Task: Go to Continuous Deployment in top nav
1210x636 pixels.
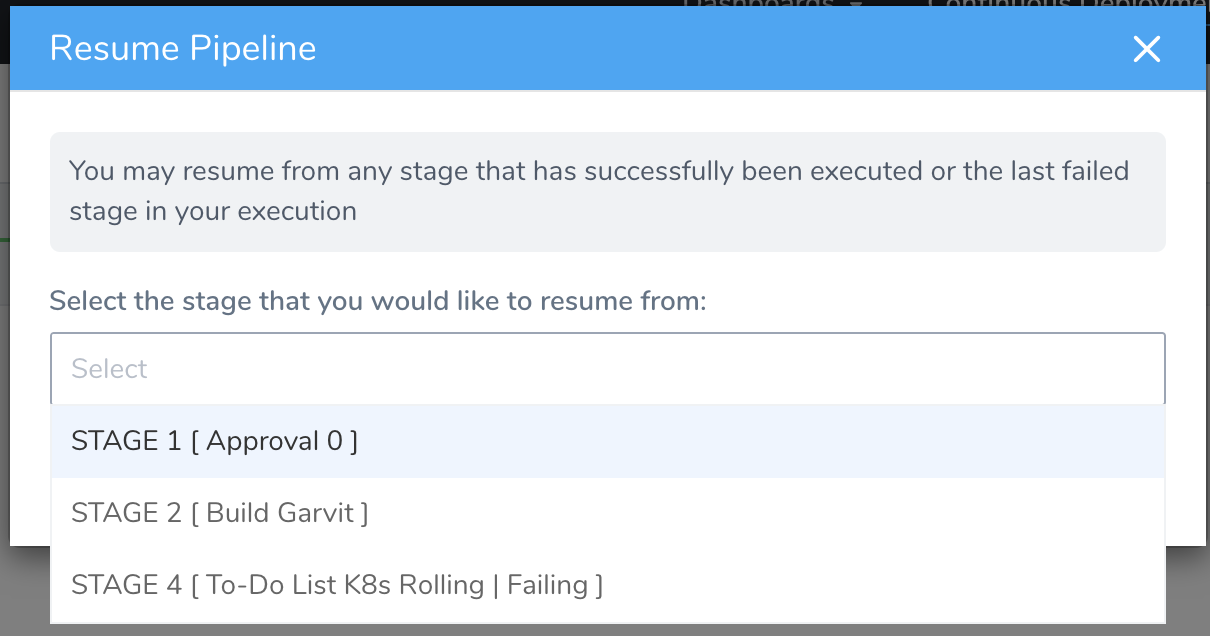Action: pyautogui.click(x=1068, y=3)
